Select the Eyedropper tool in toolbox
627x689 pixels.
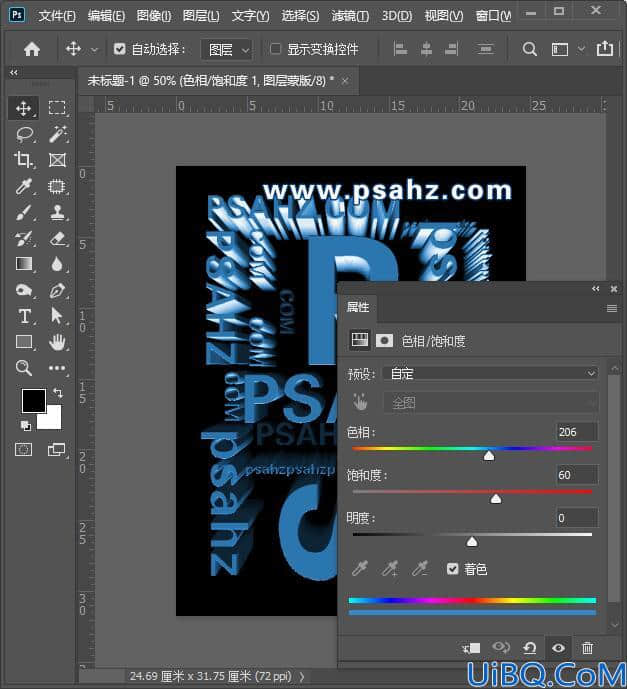pyautogui.click(x=24, y=186)
